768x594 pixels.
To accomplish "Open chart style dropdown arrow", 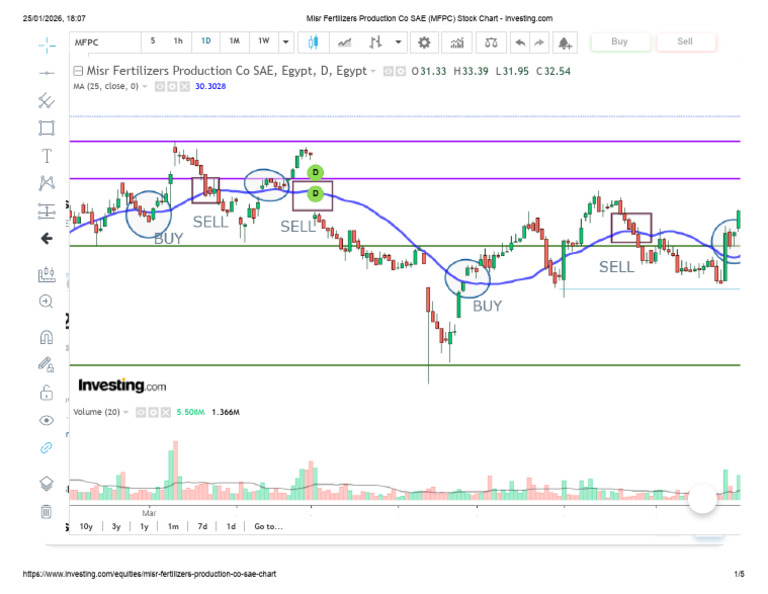I will [x=399, y=42].
